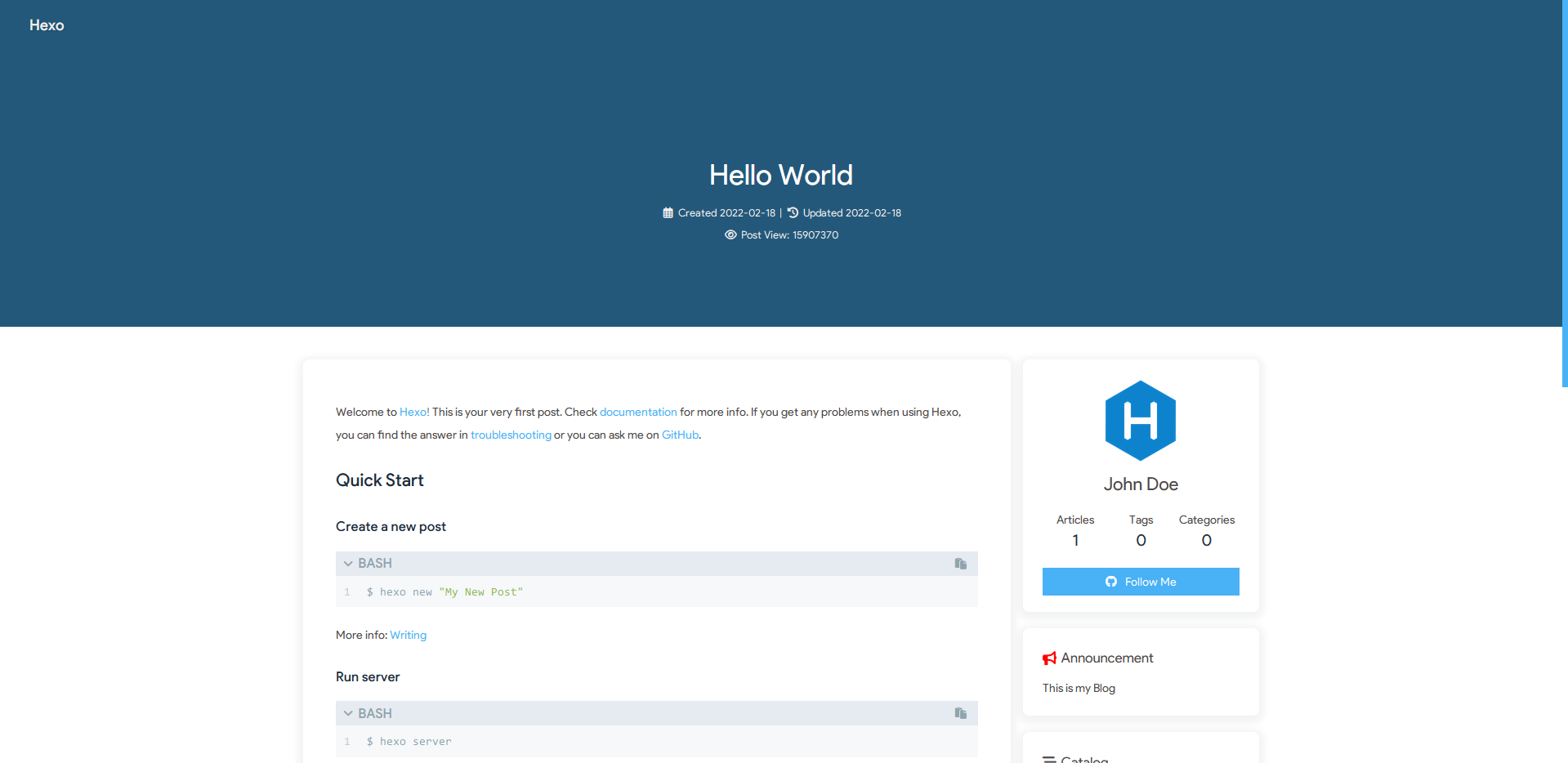Copy the 'hexo new' code block
The width and height of the screenshot is (1568, 763).
tap(961, 564)
